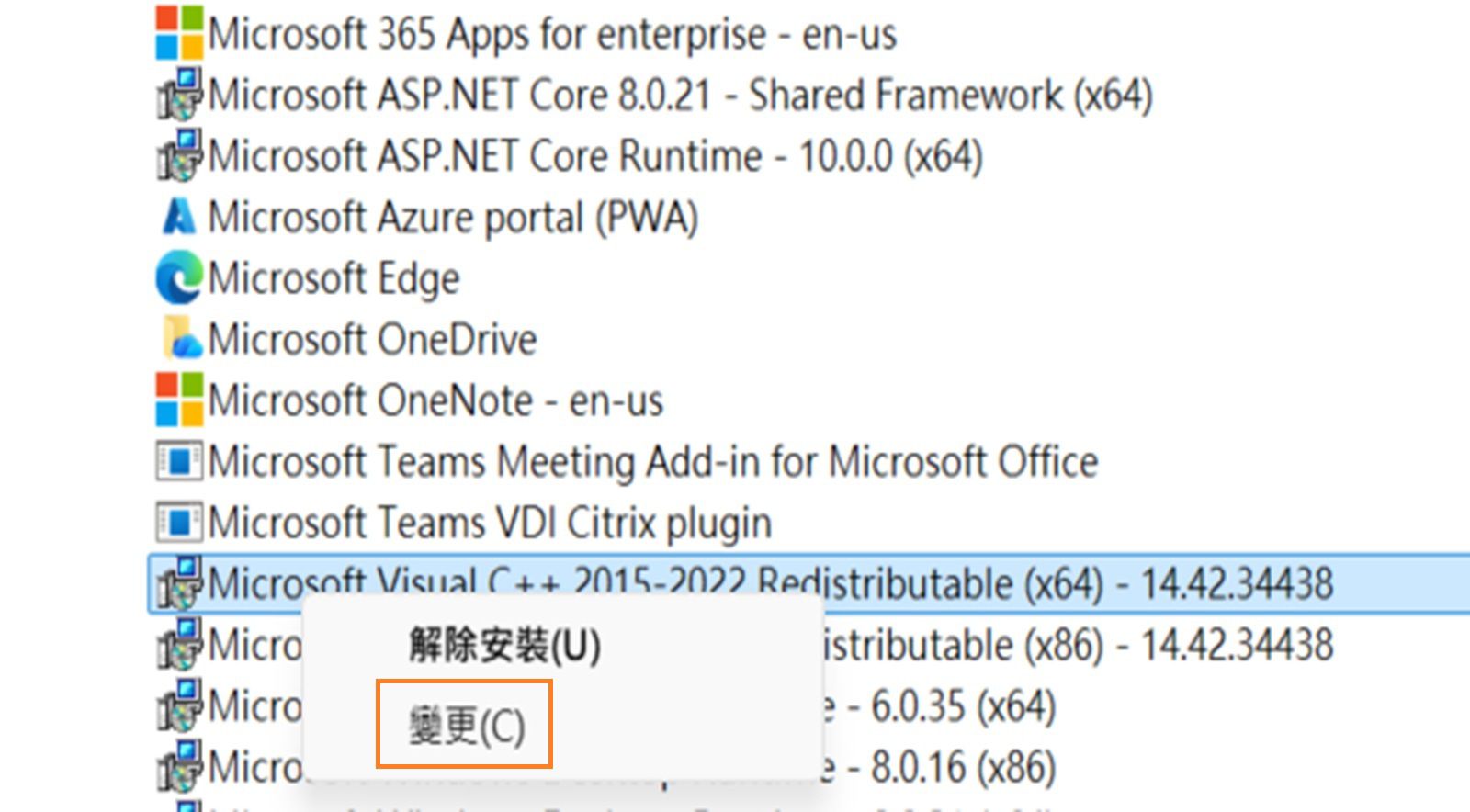Click the Teams Meeting Add-in icon
The width and height of the screenshot is (1470, 812).
[180, 461]
